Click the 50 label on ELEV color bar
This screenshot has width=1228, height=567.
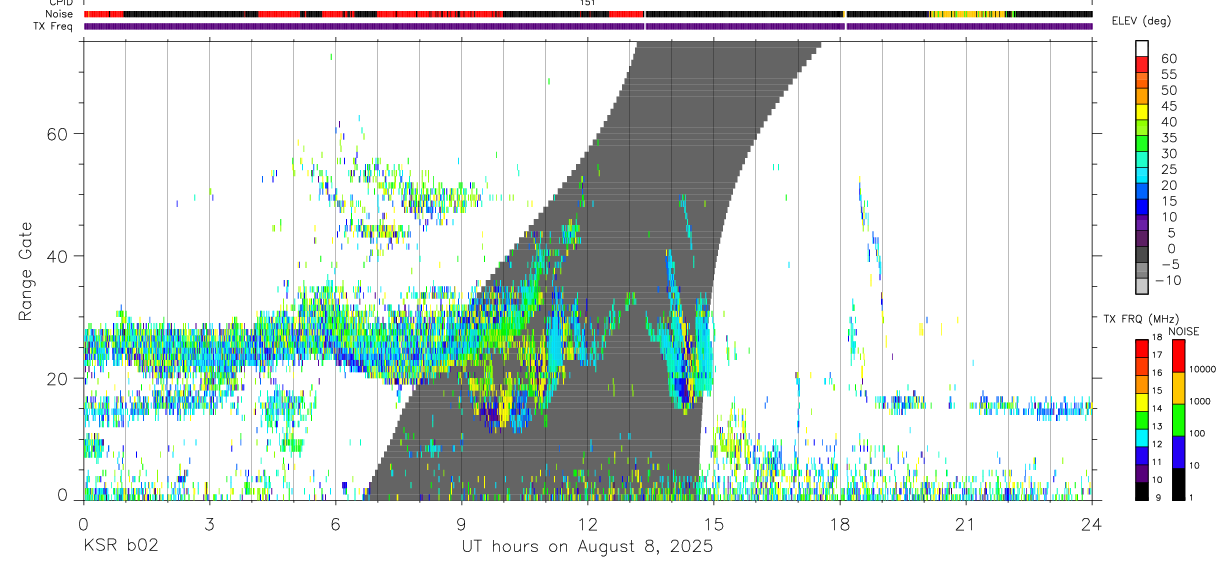click(x=1169, y=91)
